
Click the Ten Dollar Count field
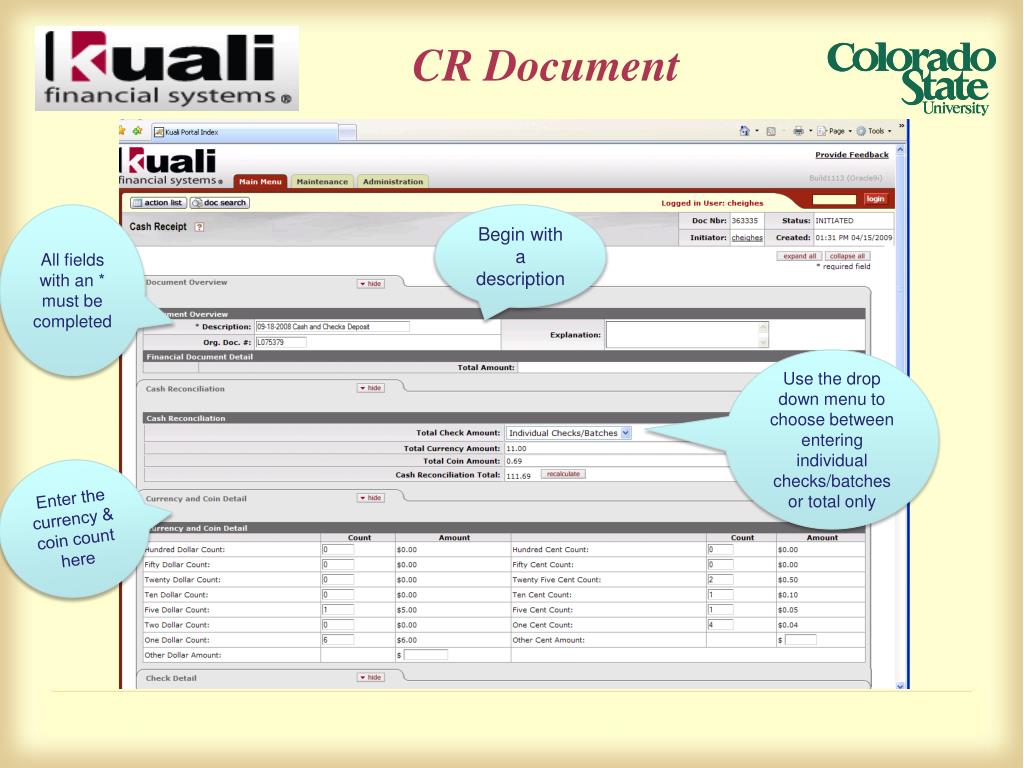point(338,594)
